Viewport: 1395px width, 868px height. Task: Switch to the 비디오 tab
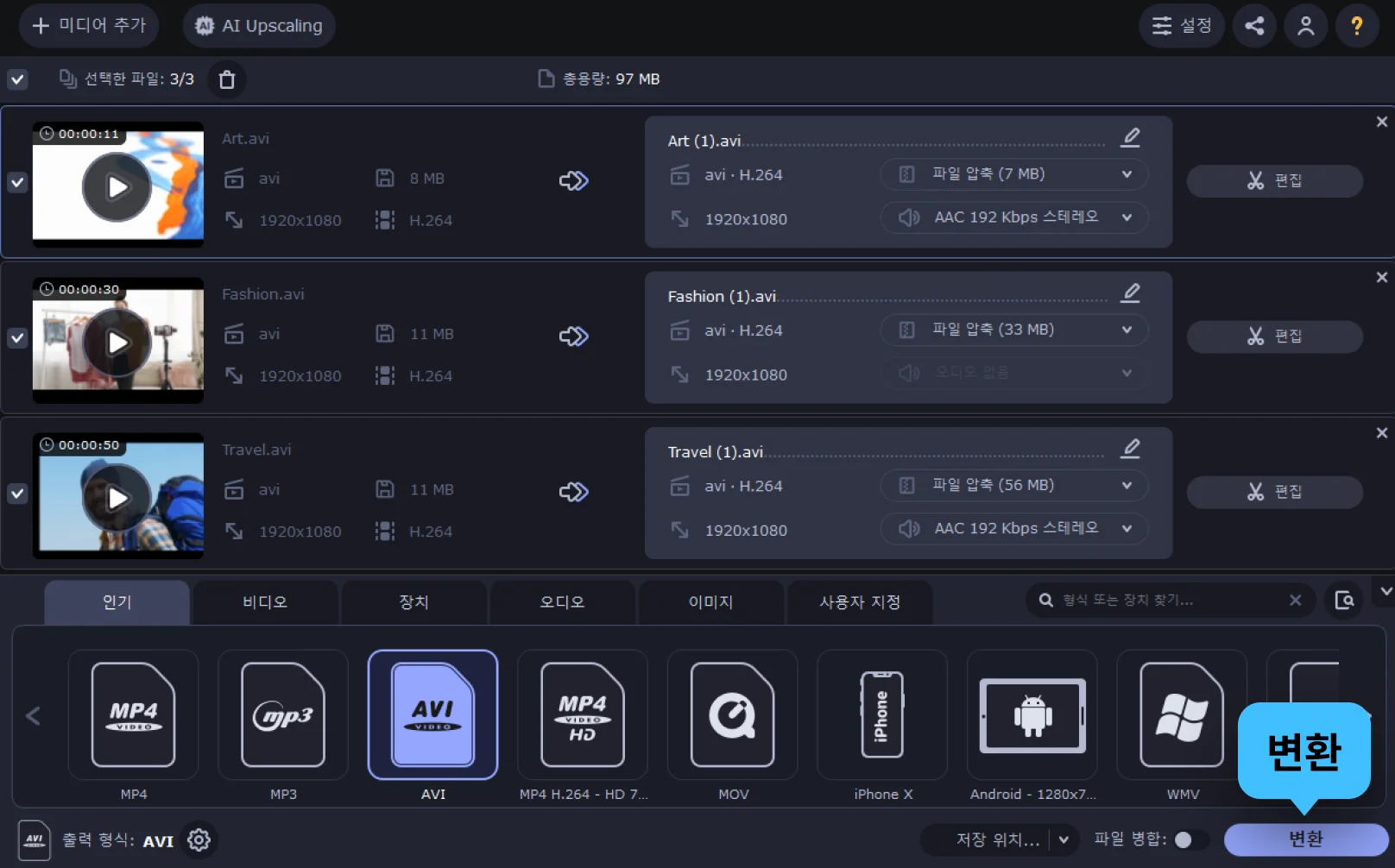pyautogui.click(x=265, y=602)
